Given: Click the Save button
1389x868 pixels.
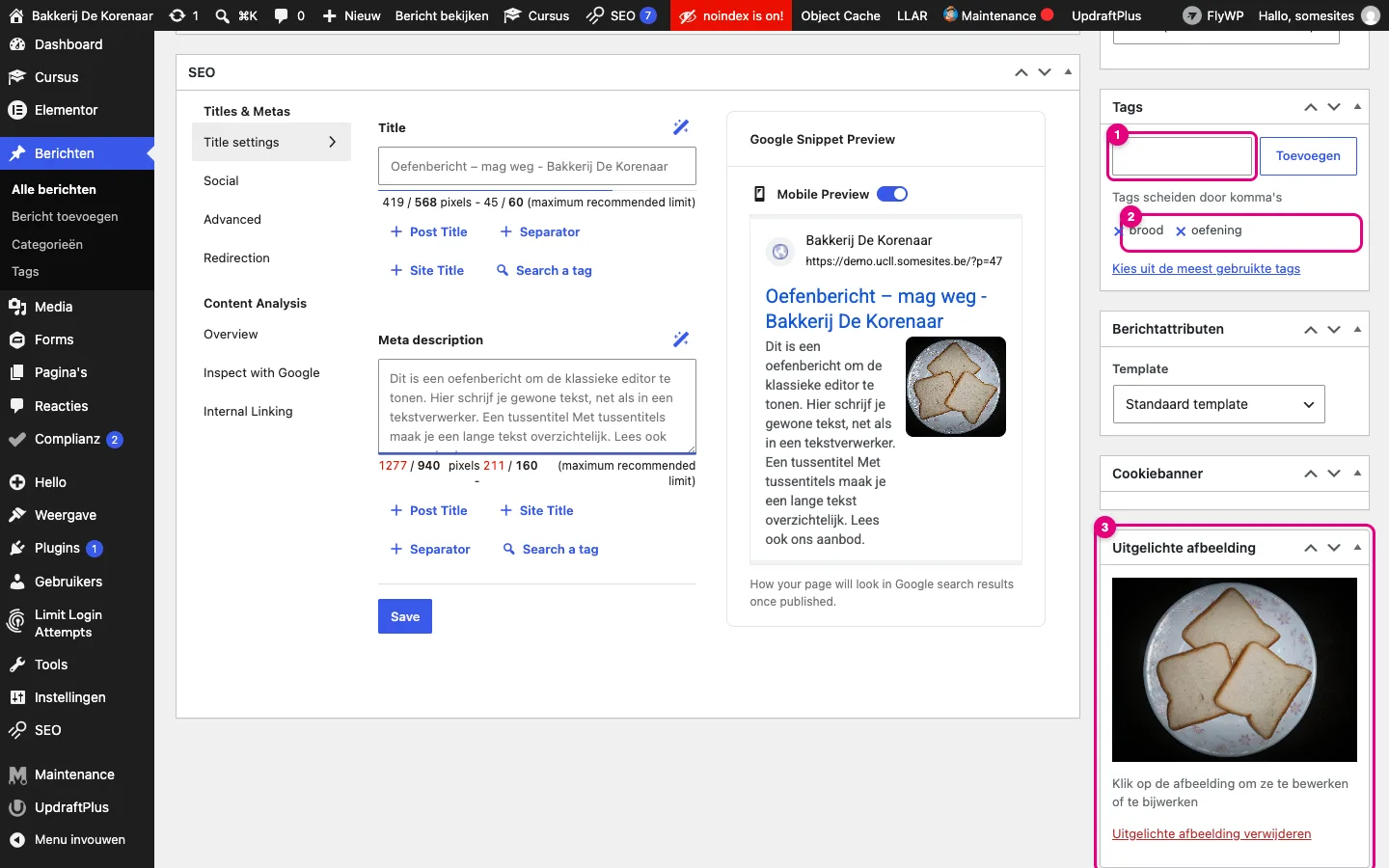Looking at the screenshot, I should pyautogui.click(x=405, y=616).
